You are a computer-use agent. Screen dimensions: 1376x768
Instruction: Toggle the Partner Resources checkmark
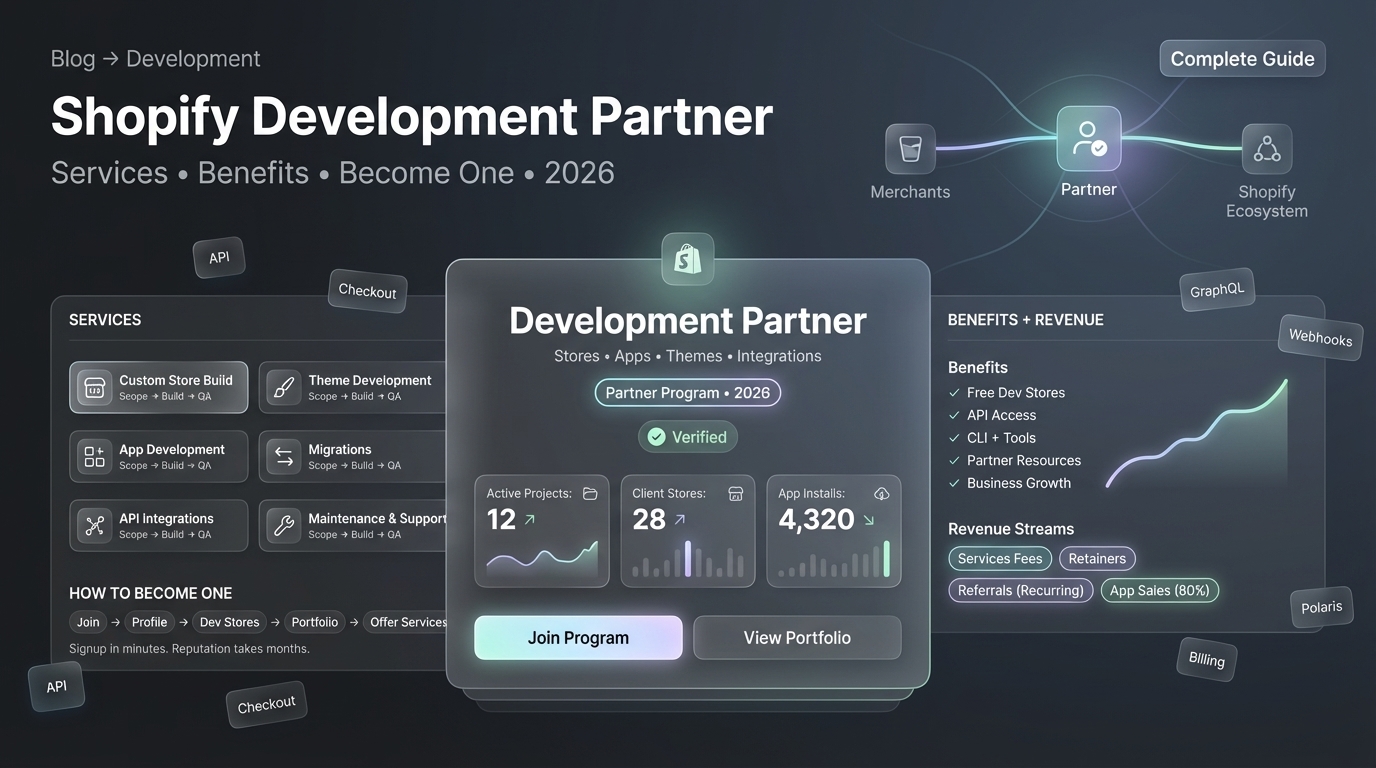coord(953,460)
